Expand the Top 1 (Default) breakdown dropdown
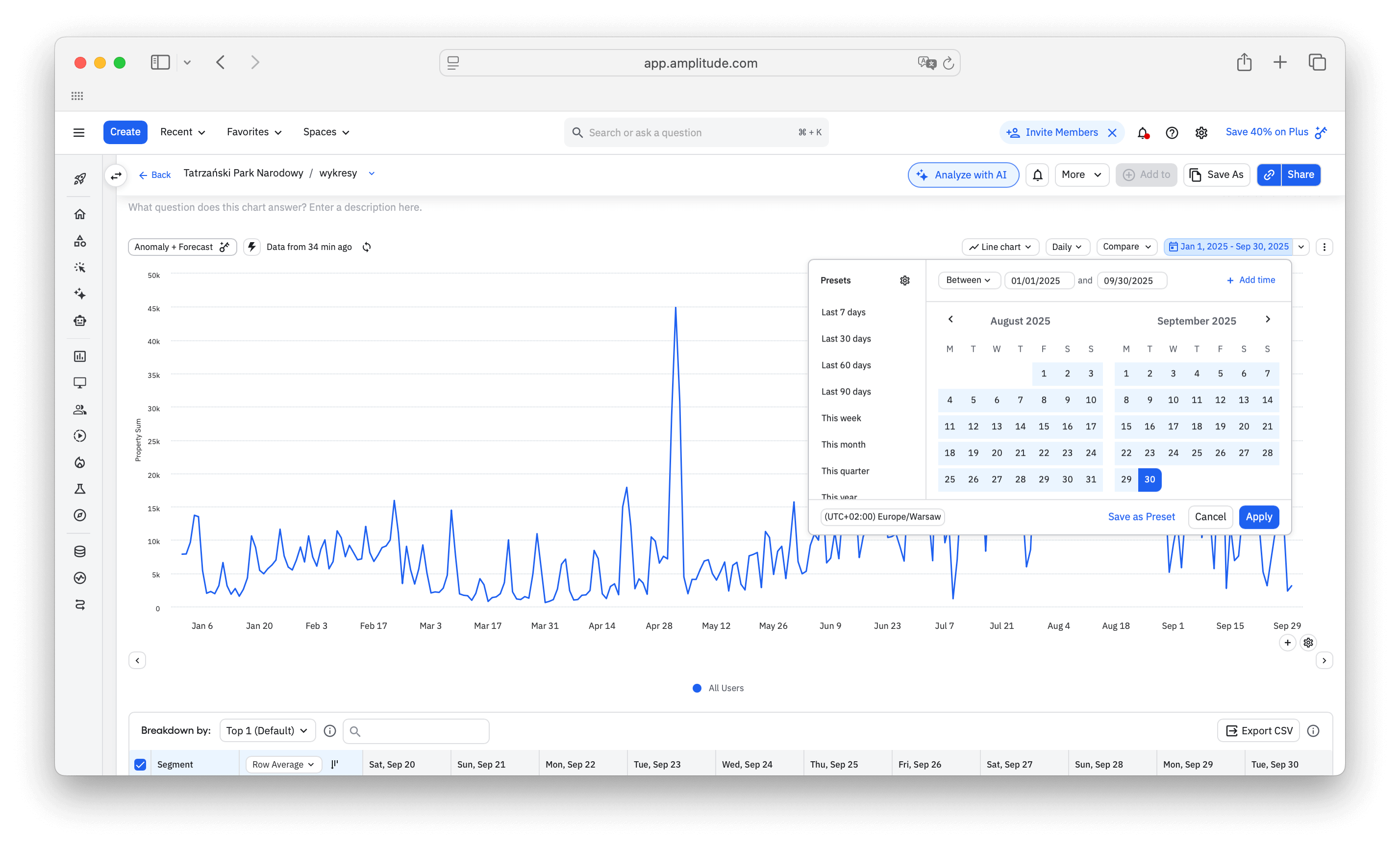 pyautogui.click(x=267, y=730)
